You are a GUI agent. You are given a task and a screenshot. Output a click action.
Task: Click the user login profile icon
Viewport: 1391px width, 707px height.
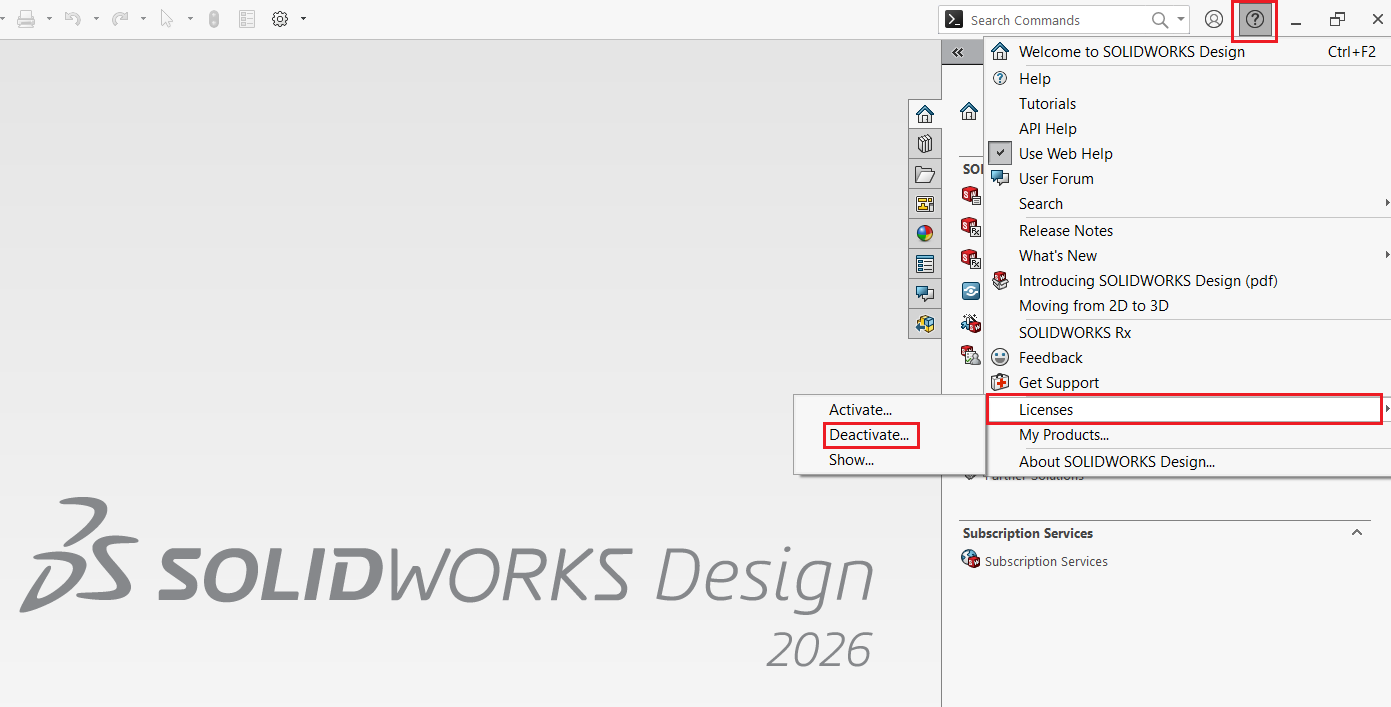1214,19
